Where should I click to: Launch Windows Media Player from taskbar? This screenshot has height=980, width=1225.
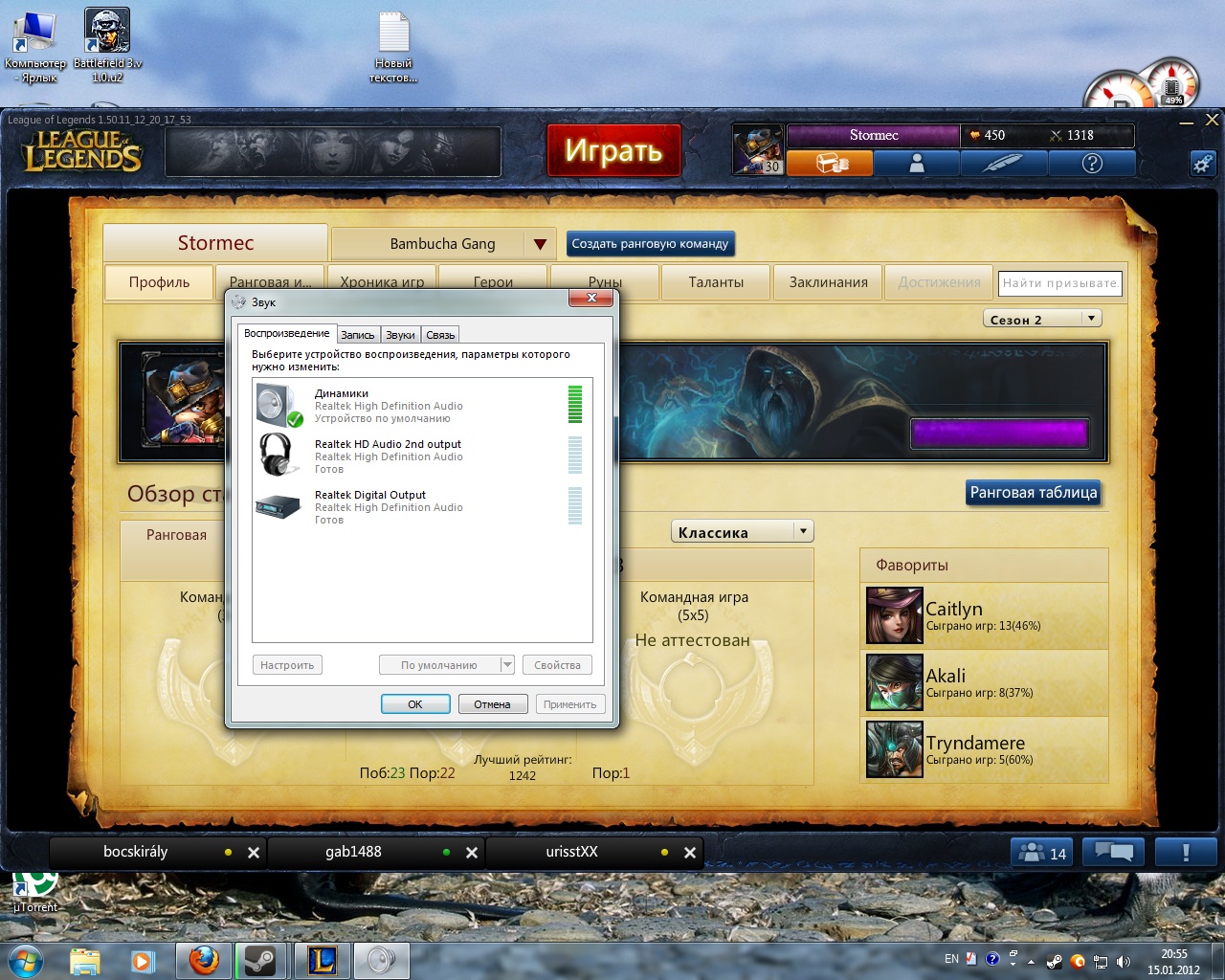point(143,960)
